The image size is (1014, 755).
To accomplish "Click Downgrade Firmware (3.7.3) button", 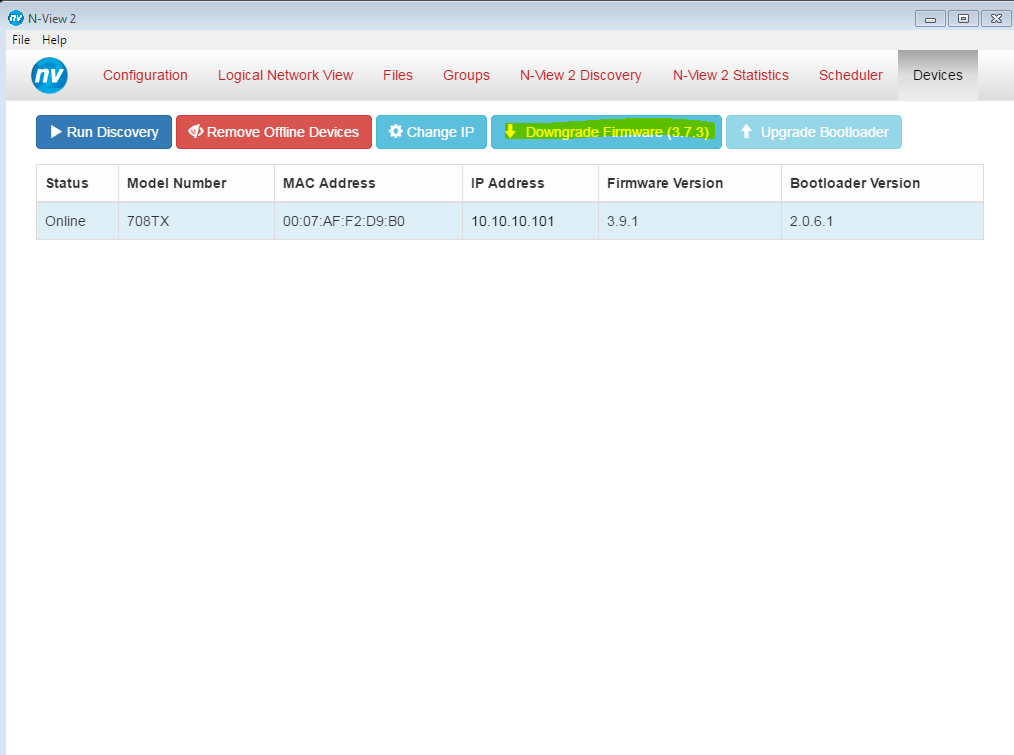I will pos(607,132).
